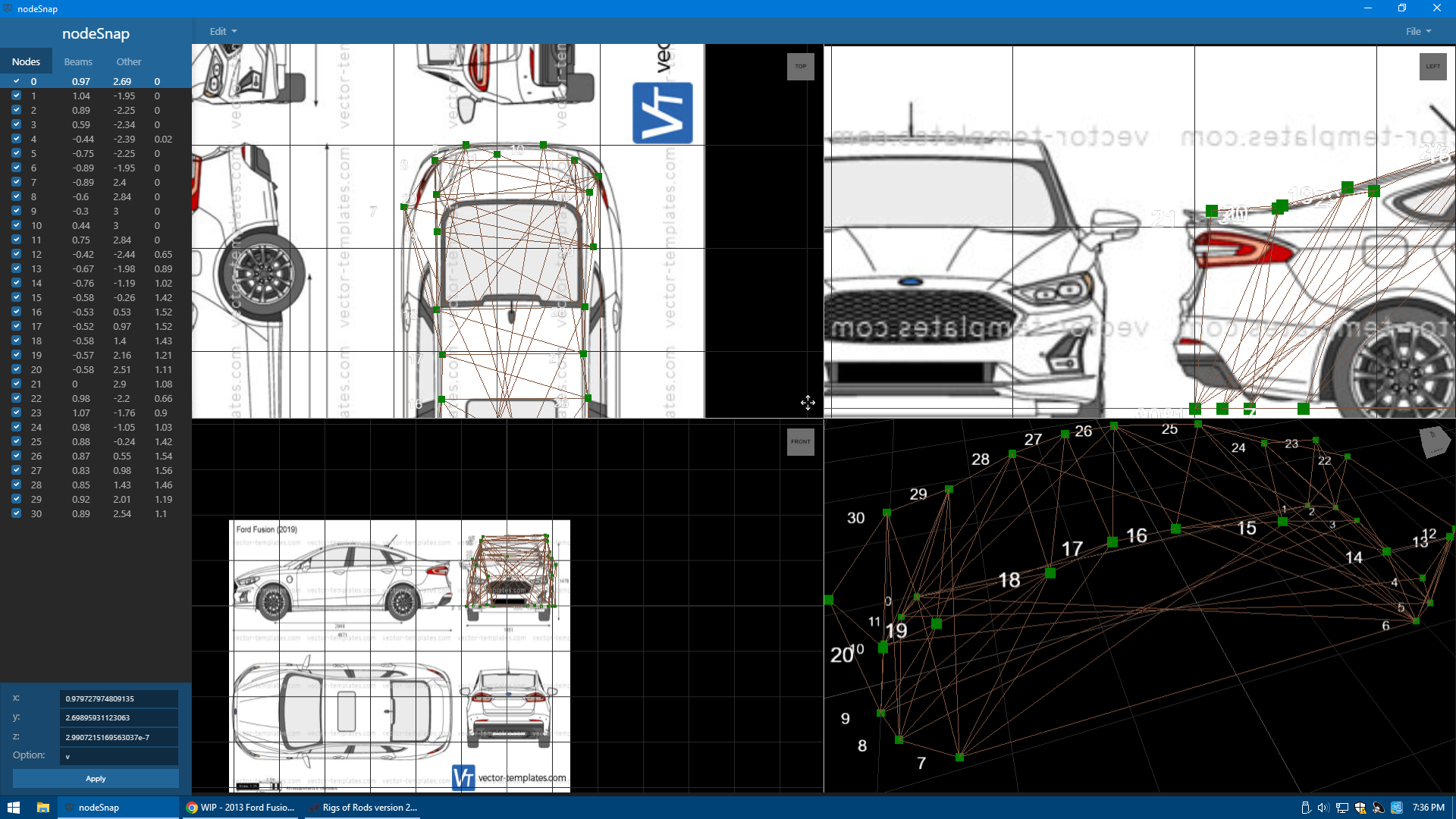Click the FRONT view label icon
This screenshot has height=819, width=1456.
point(800,442)
